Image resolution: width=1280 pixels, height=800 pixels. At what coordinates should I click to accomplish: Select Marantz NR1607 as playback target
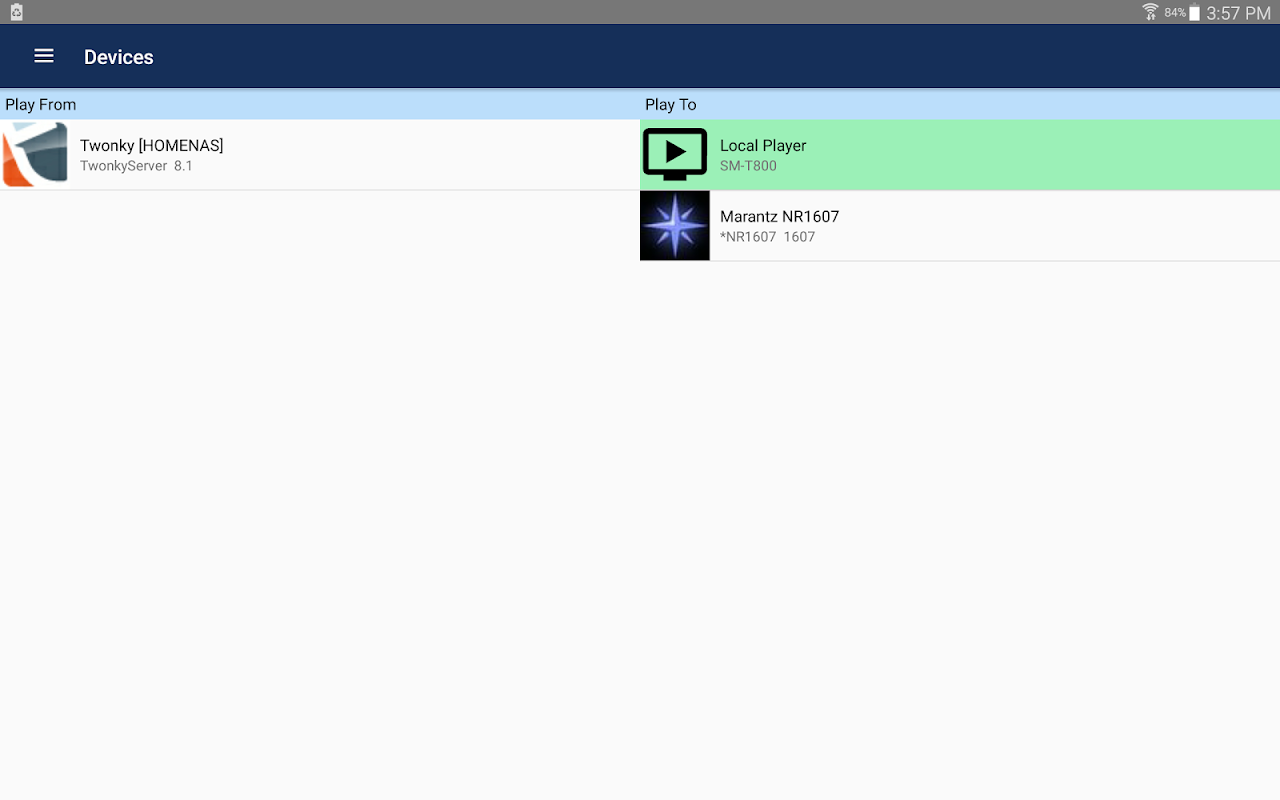click(x=960, y=226)
